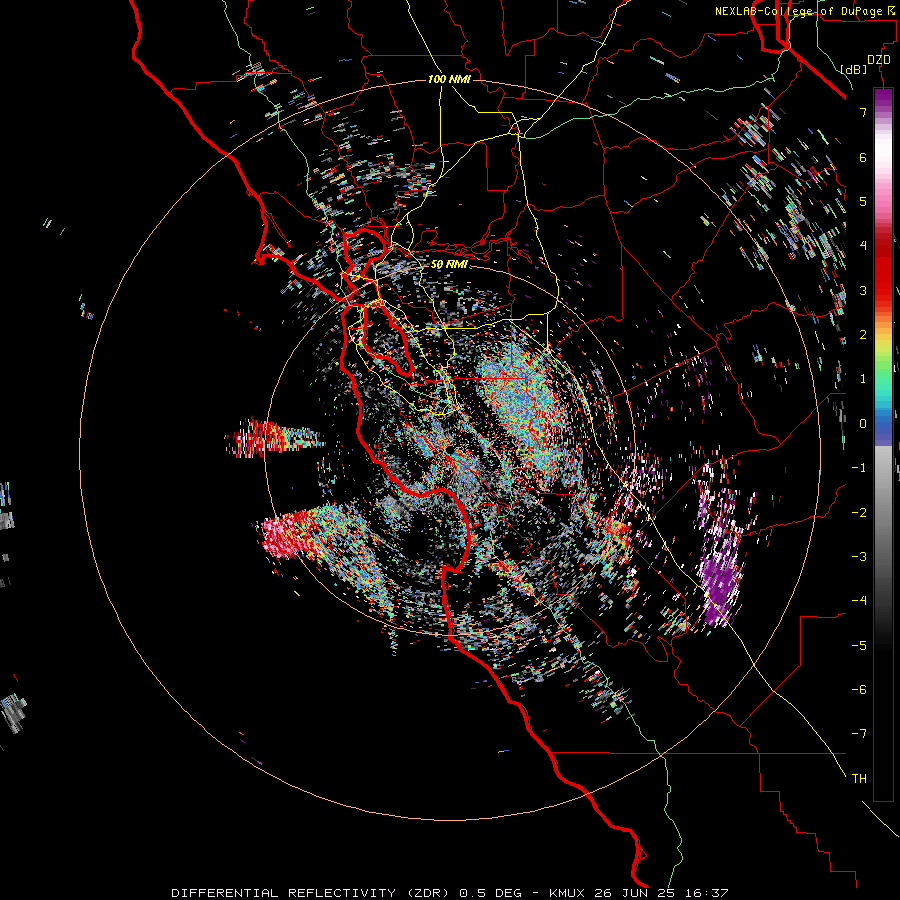Click the '2' value on the color scale
The image size is (900, 900).
coord(863,335)
